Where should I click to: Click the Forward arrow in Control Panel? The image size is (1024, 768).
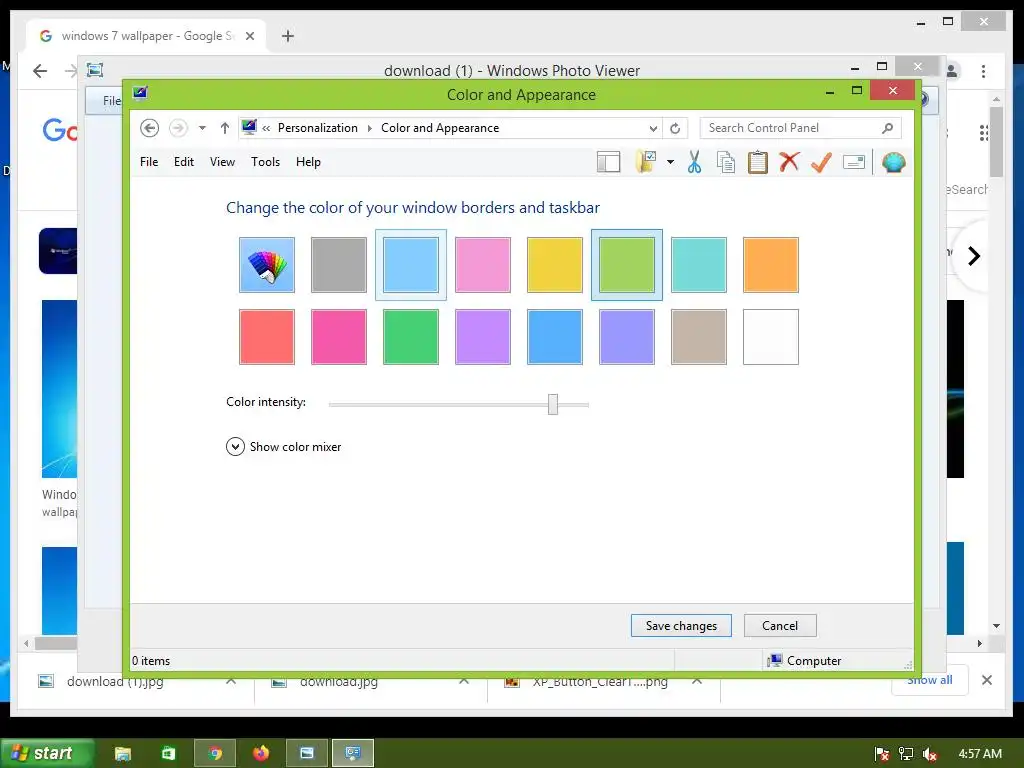(x=178, y=128)
